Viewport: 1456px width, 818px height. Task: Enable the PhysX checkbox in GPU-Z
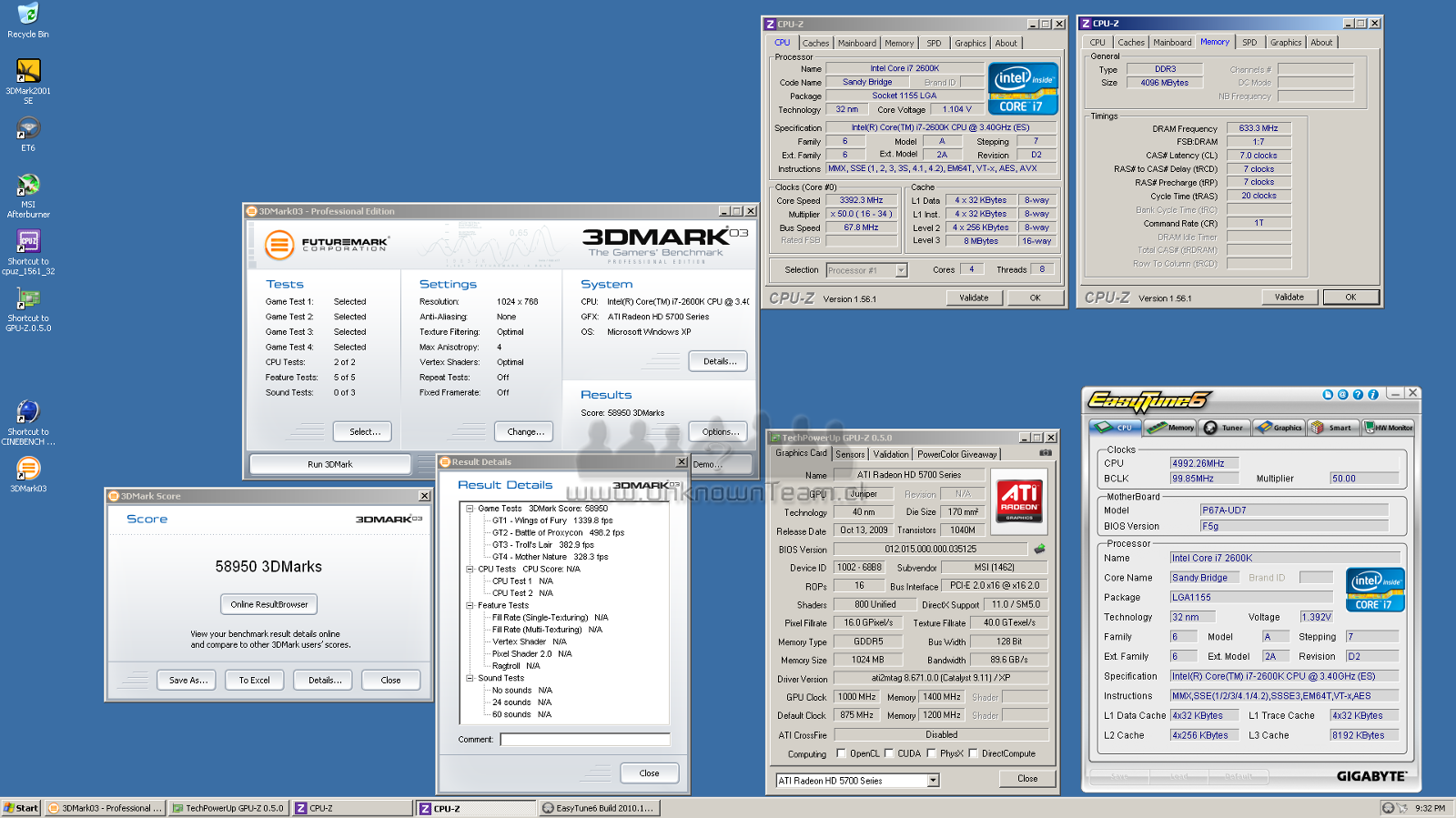931,753
